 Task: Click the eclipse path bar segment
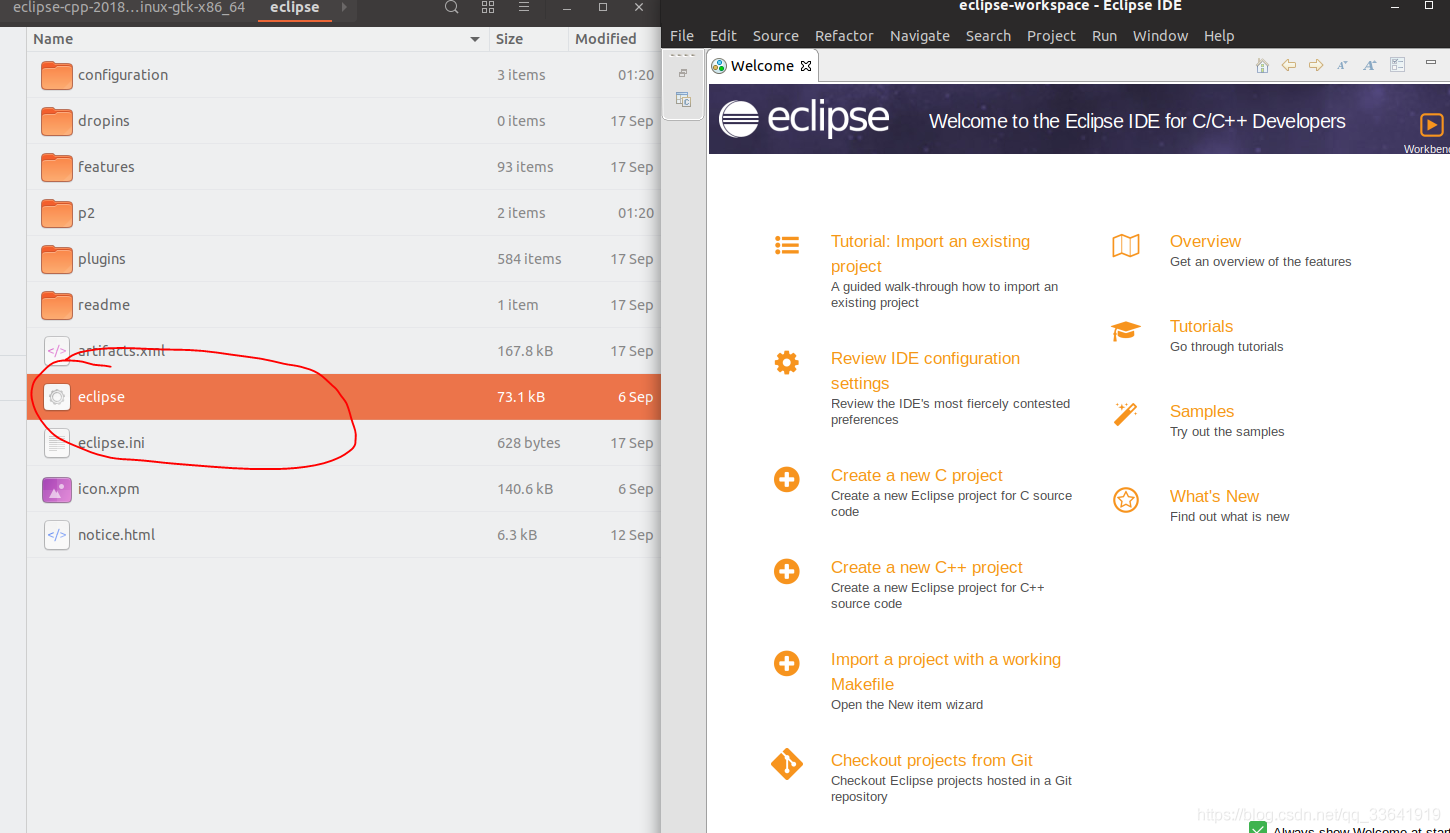pos(295,7)
